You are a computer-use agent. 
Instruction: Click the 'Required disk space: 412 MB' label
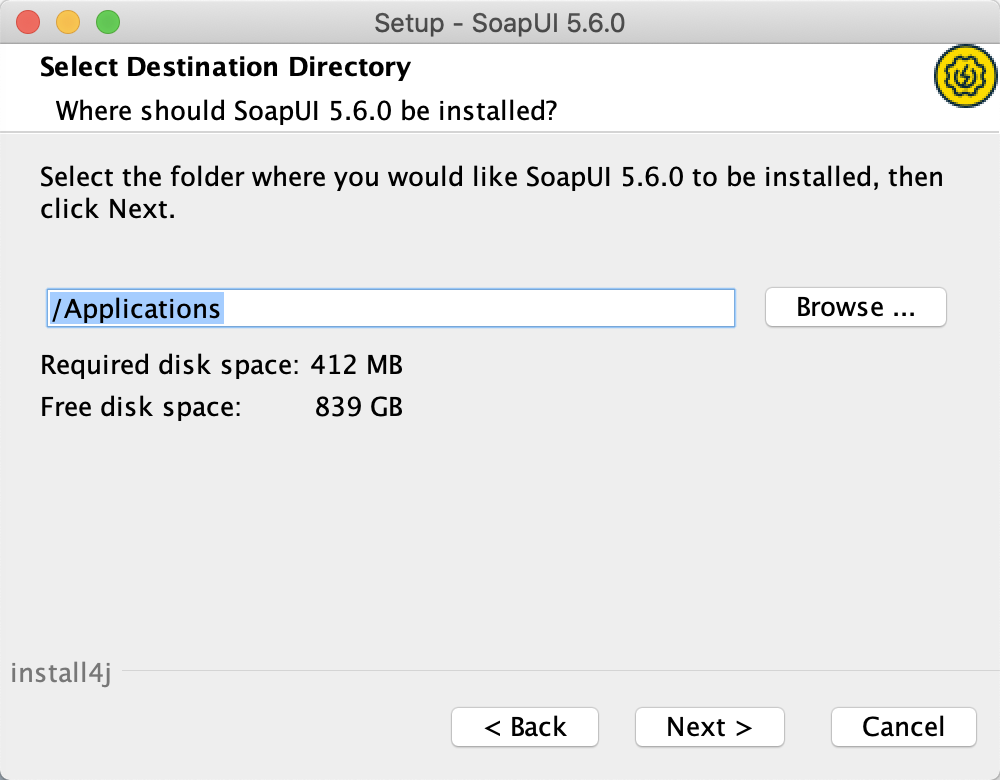pyautogui.click(x=220, y=365)
